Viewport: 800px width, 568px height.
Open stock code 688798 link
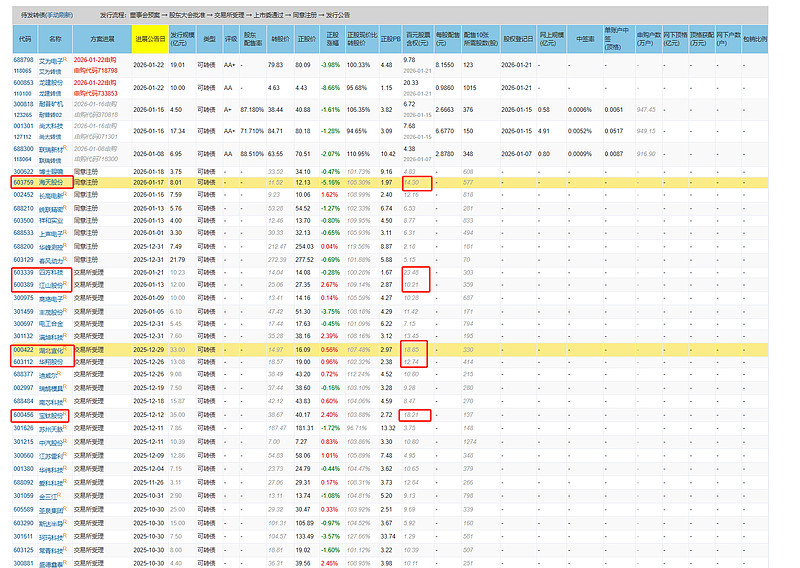24,61
